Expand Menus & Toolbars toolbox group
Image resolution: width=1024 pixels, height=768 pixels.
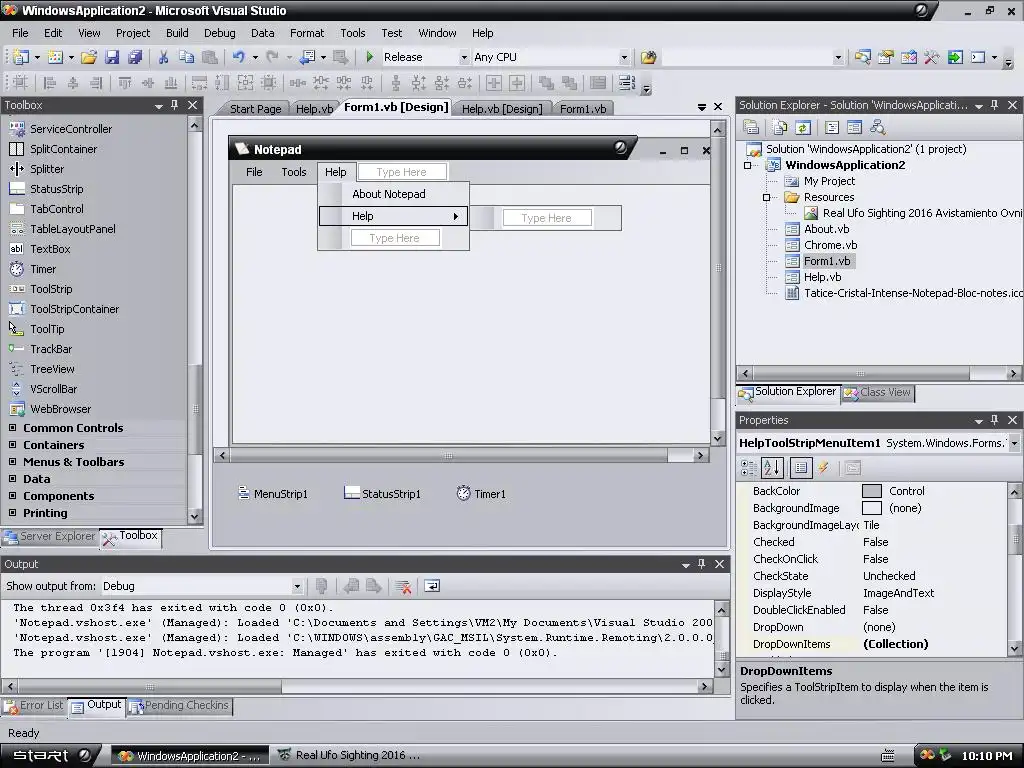(12, 461)
